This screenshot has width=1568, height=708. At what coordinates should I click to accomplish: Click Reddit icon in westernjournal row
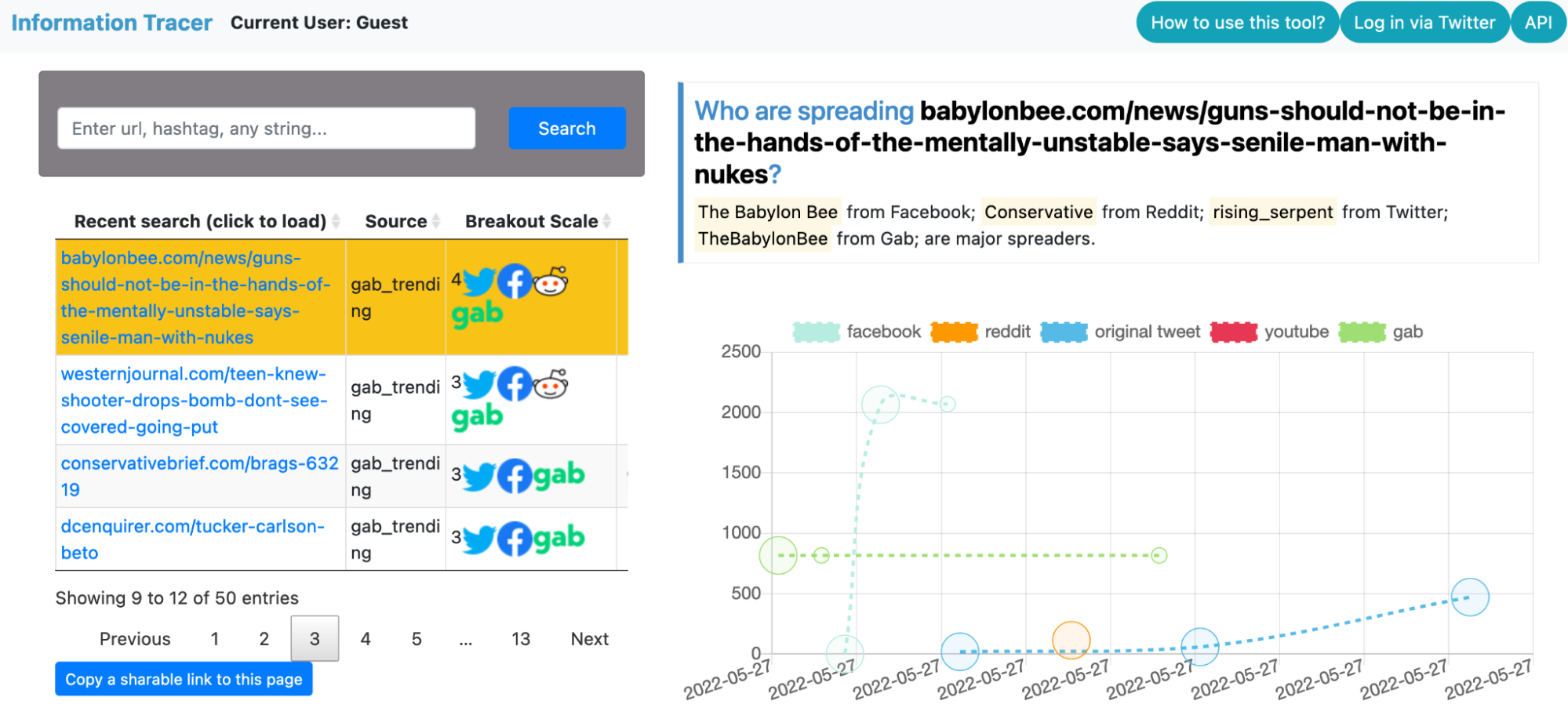(x=551, y=384)
